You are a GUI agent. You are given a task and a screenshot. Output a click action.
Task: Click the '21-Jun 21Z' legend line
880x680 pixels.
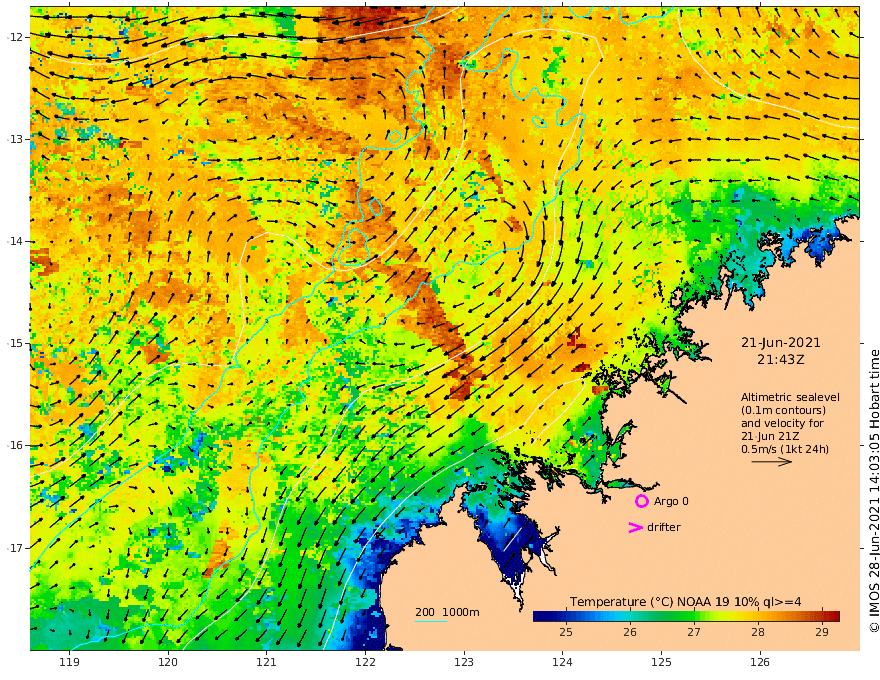pos(770,436)
